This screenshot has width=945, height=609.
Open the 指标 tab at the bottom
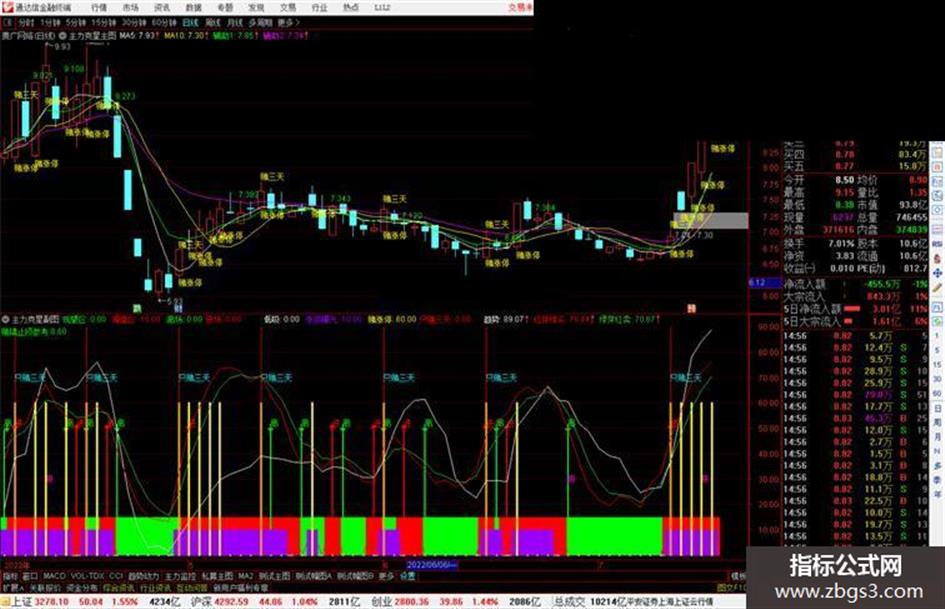(10, 576)
